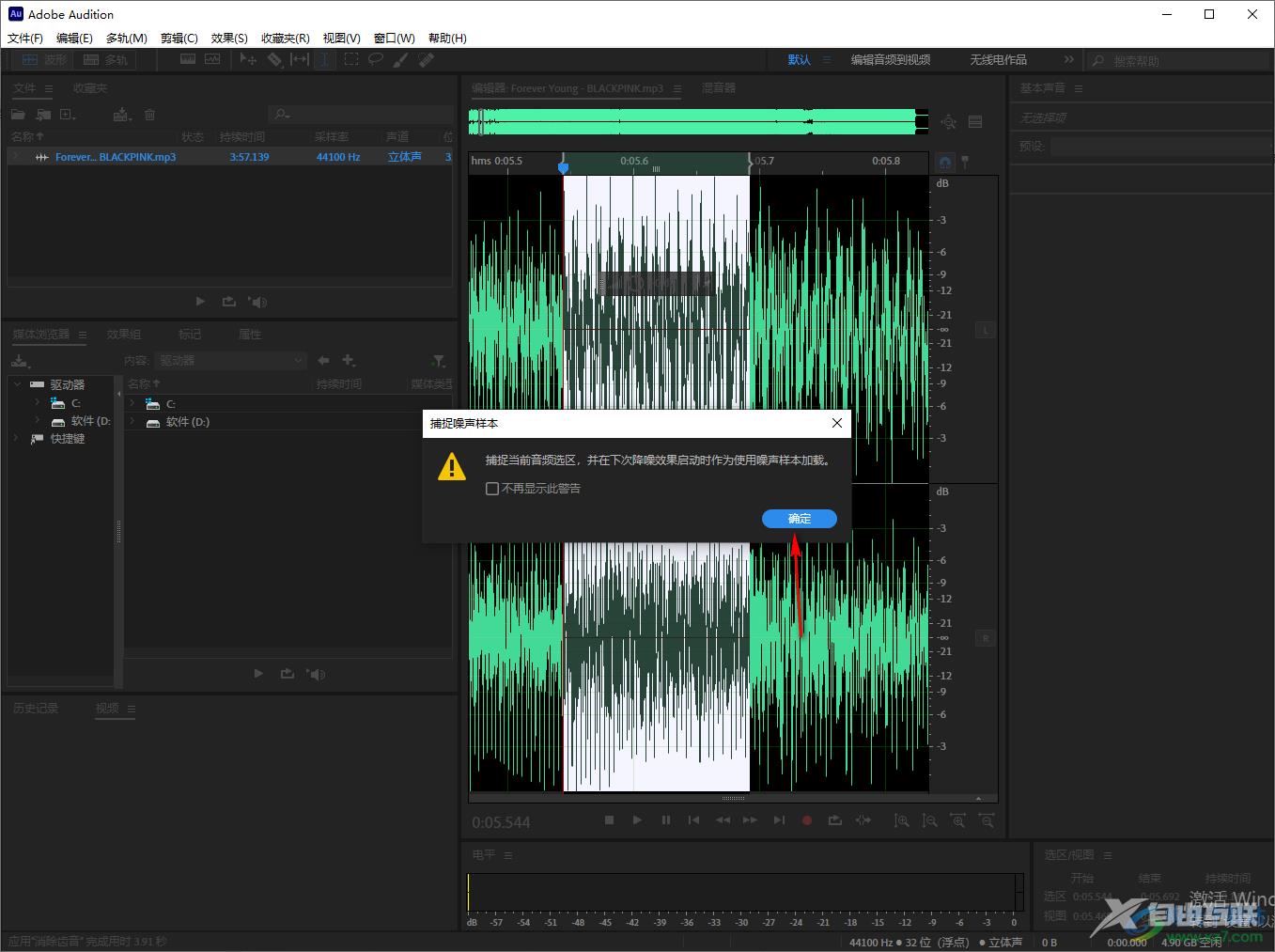
Task: Choose the 无线电作品 workspace
Action: coord(998,59)
